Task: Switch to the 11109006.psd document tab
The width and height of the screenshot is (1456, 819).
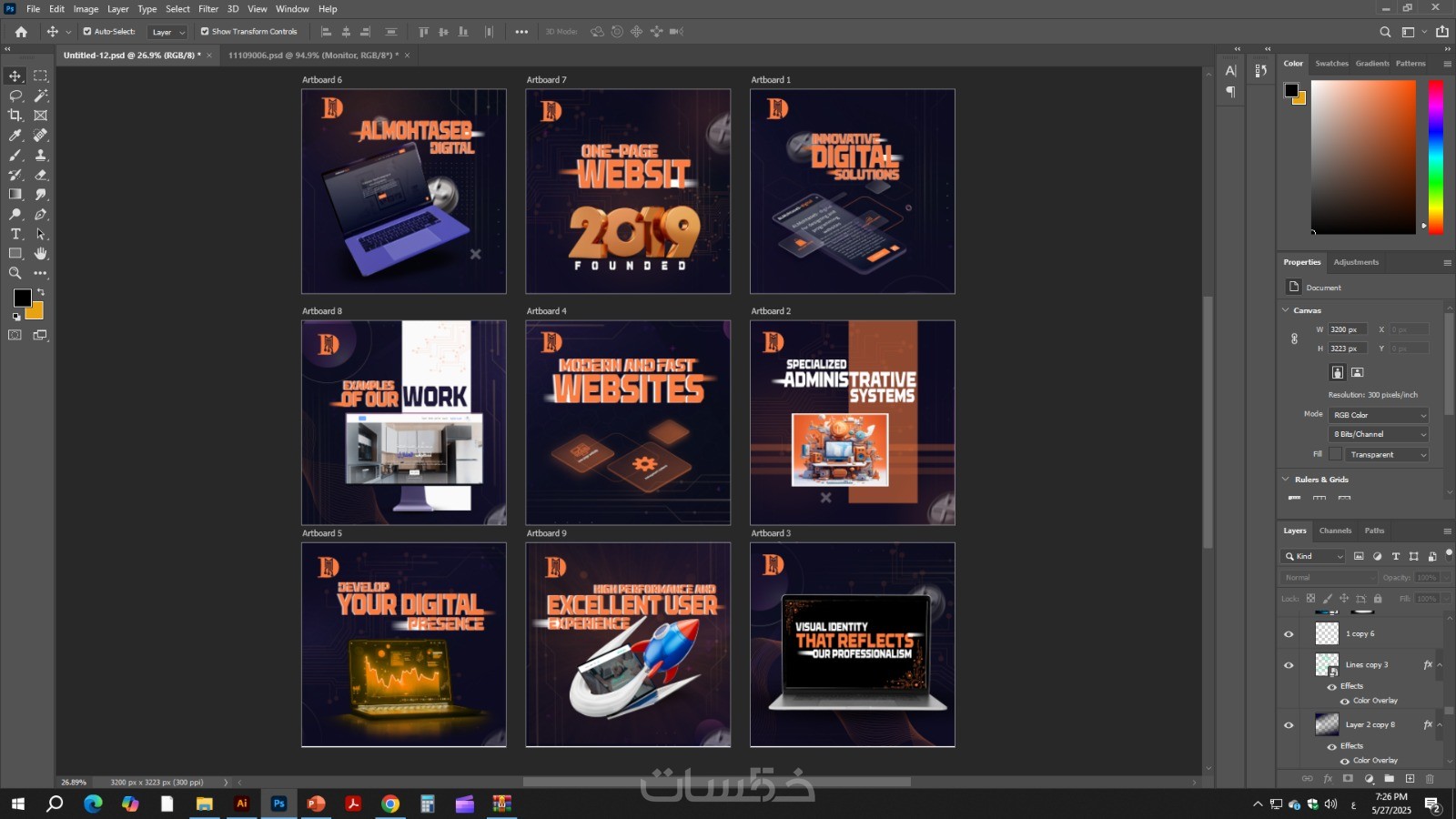Action: pyautogui.click(x=309, y=56)
